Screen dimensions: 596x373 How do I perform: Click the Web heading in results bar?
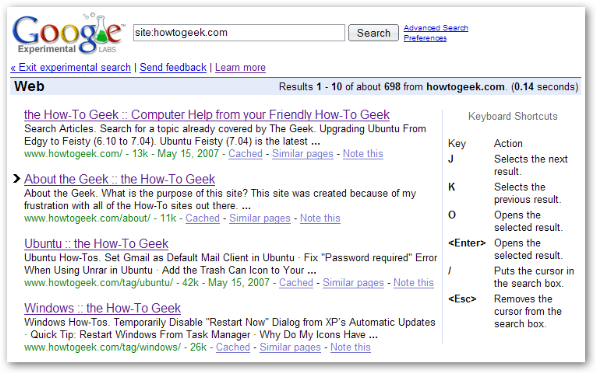tap(29, 86)
